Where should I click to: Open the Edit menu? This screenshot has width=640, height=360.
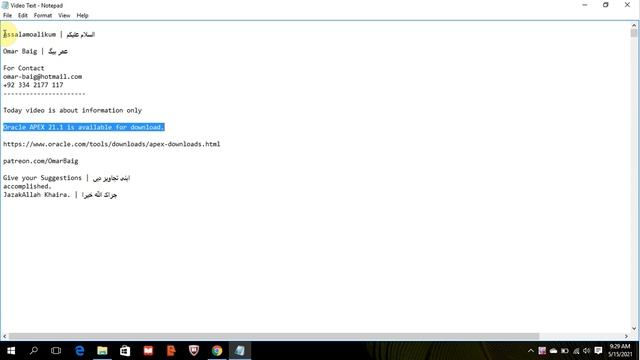(22, 16)
